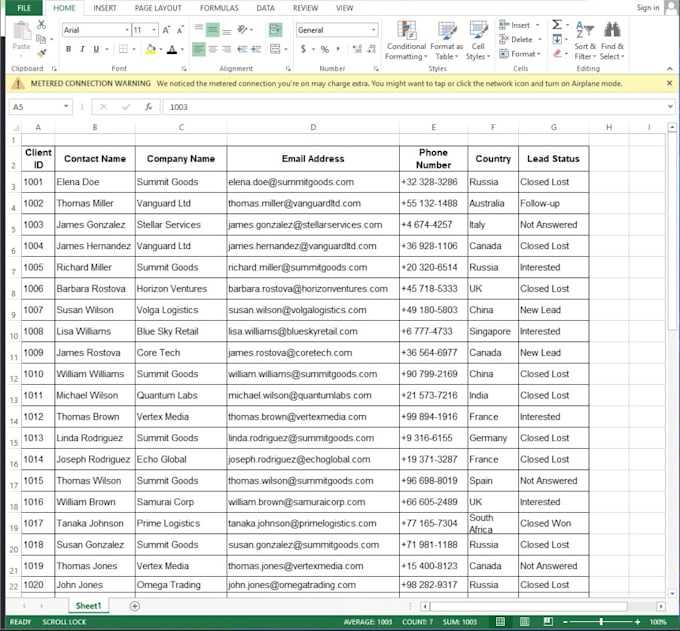Click the AutoSum sigma icon
Image resolution: width=680 pixels, height=631 pixels.
(557, 25)
